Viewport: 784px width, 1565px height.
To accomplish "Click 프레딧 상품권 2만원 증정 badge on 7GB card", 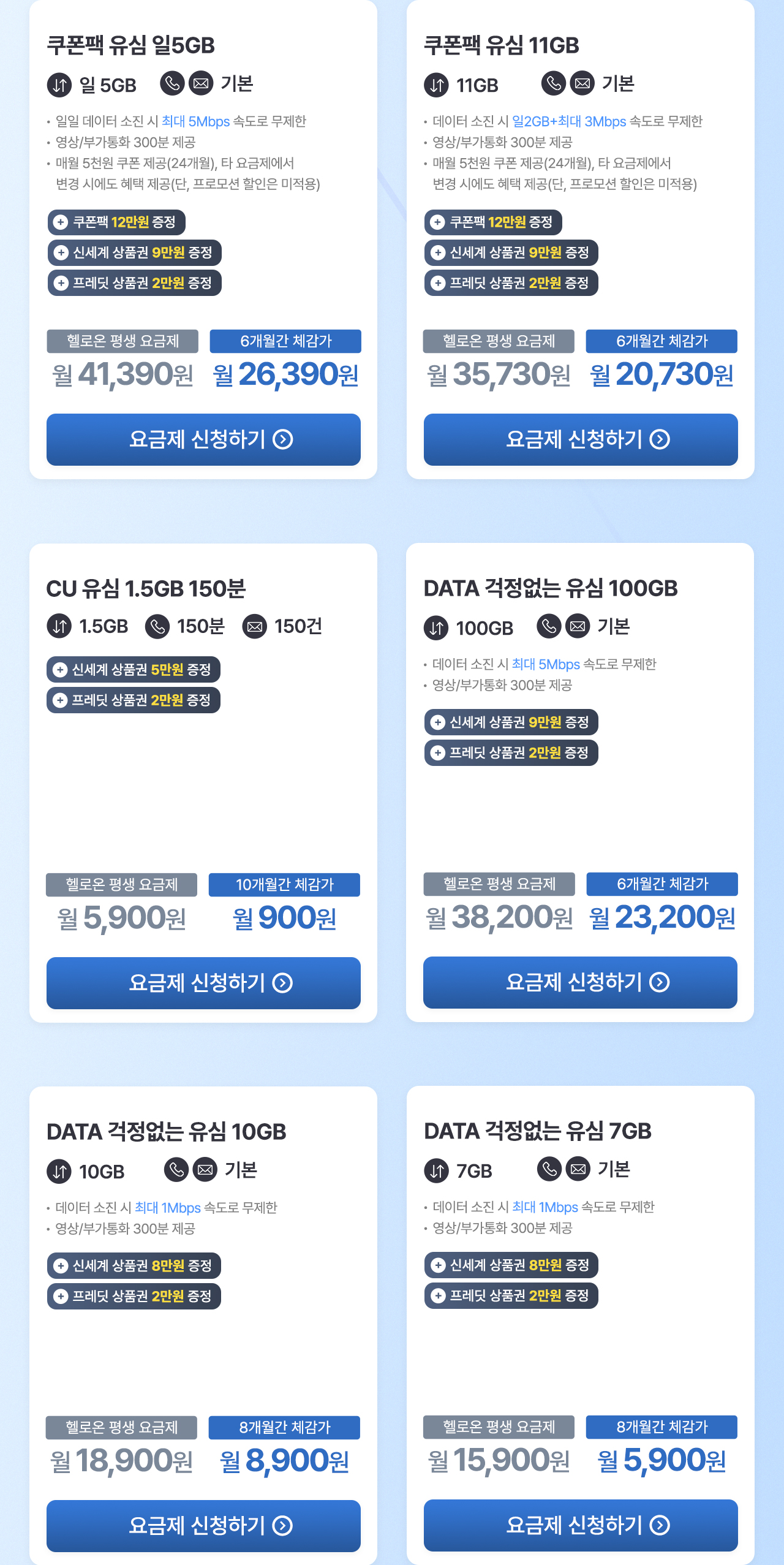I will click(511, 1295).
